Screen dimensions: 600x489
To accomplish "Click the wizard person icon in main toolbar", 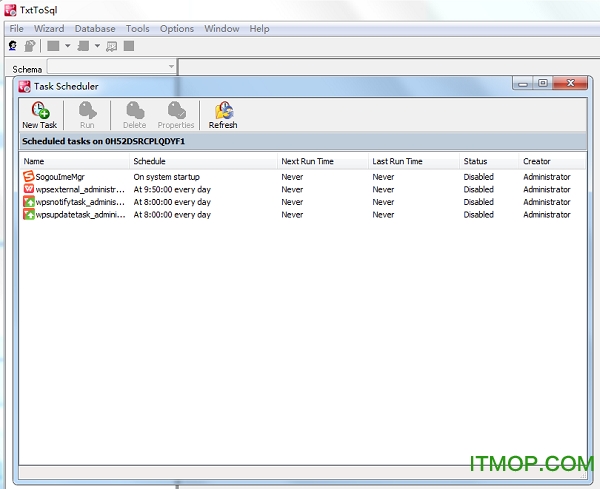I will point(13,46).
